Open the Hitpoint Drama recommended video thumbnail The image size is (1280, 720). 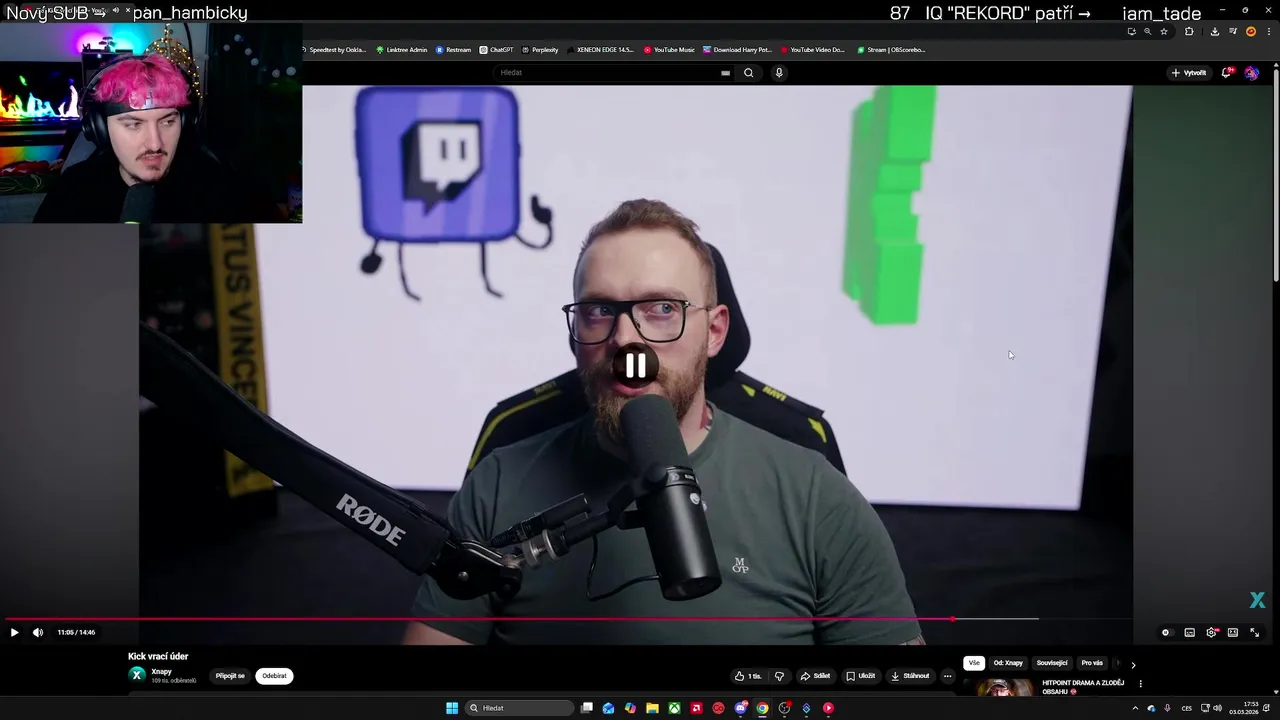(x=1004, y=688)
